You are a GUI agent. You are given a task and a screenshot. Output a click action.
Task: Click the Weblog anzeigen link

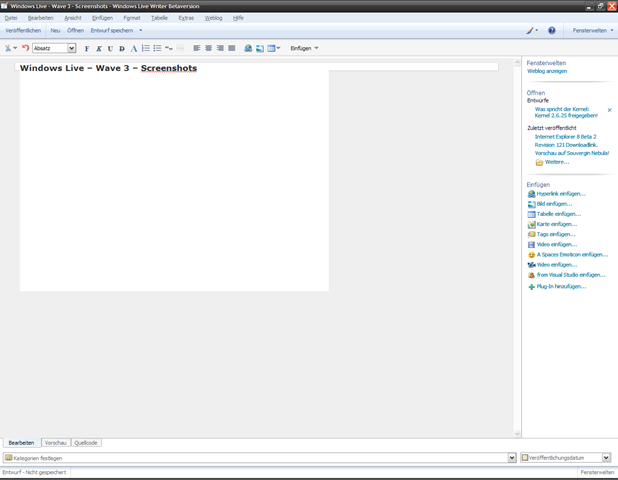coord(547,71)
